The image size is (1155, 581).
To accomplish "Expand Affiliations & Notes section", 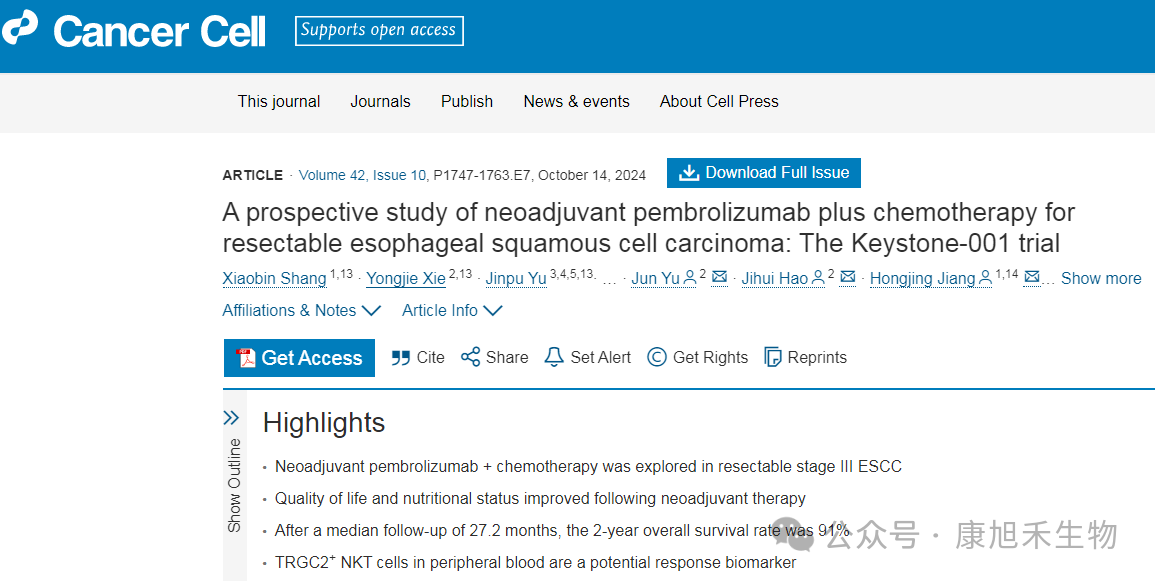I will (x=301, y=310).
